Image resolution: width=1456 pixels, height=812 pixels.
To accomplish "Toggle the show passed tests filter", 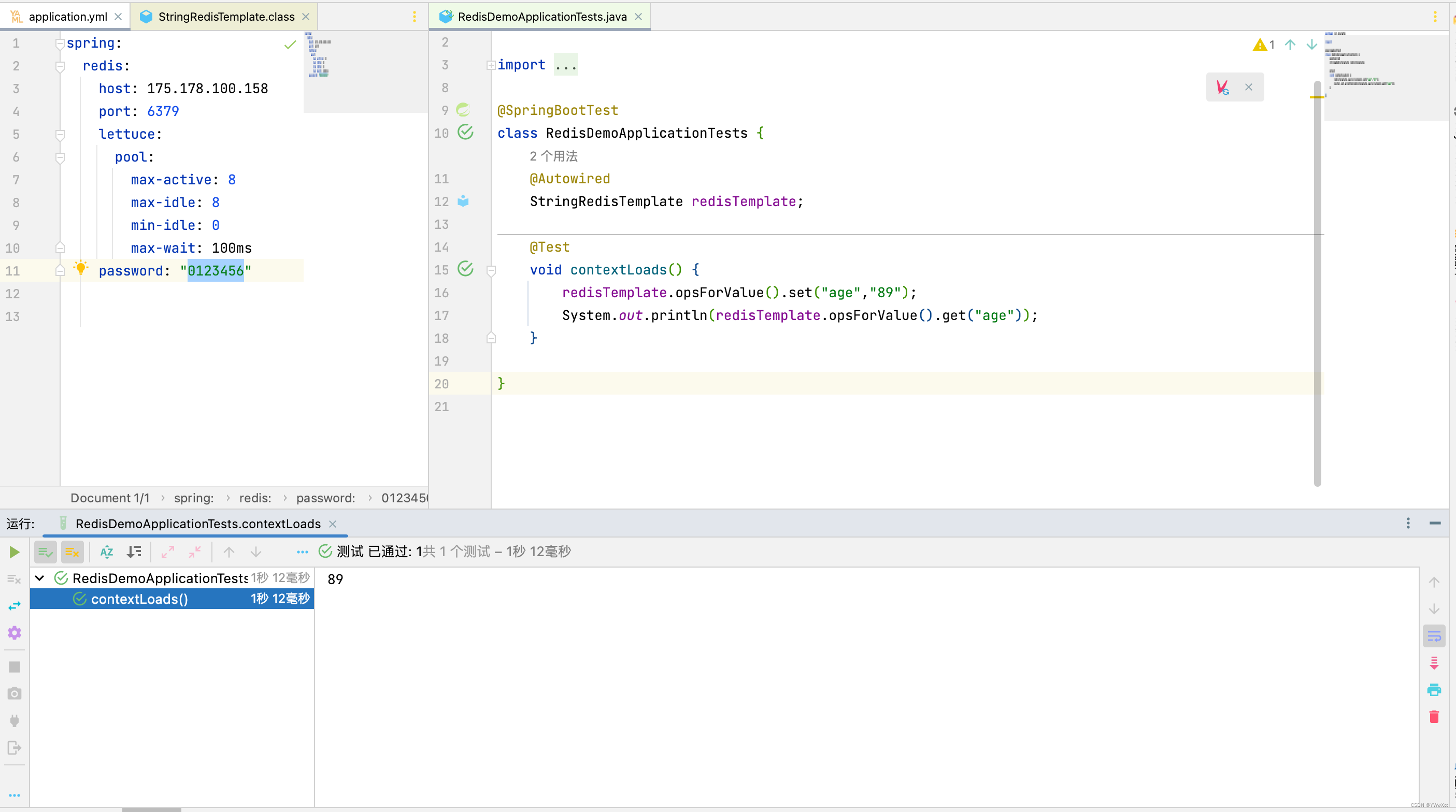I will (x=45, y=552).
